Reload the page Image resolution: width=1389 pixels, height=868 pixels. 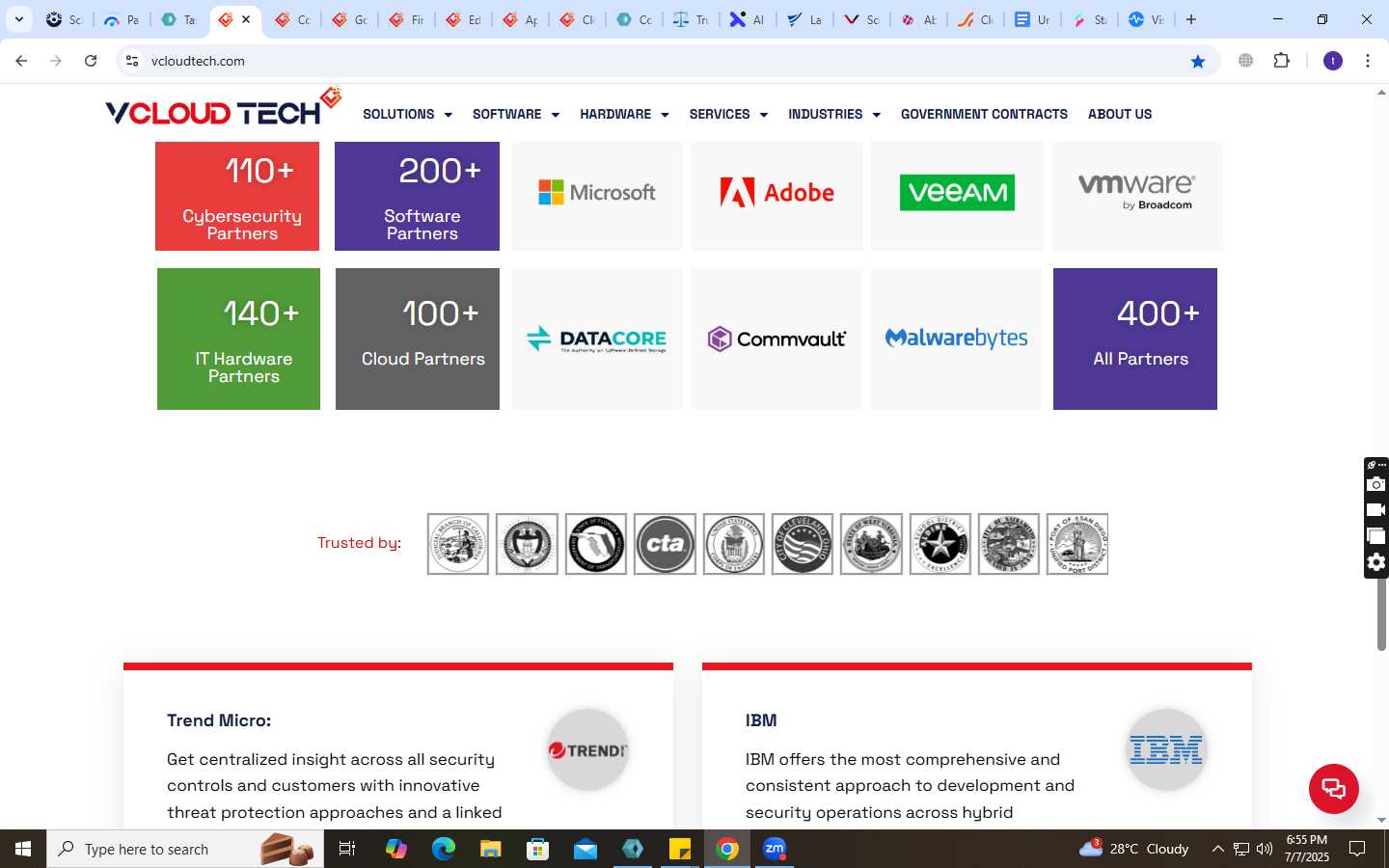pyautogui.click(x=91, y=61)
